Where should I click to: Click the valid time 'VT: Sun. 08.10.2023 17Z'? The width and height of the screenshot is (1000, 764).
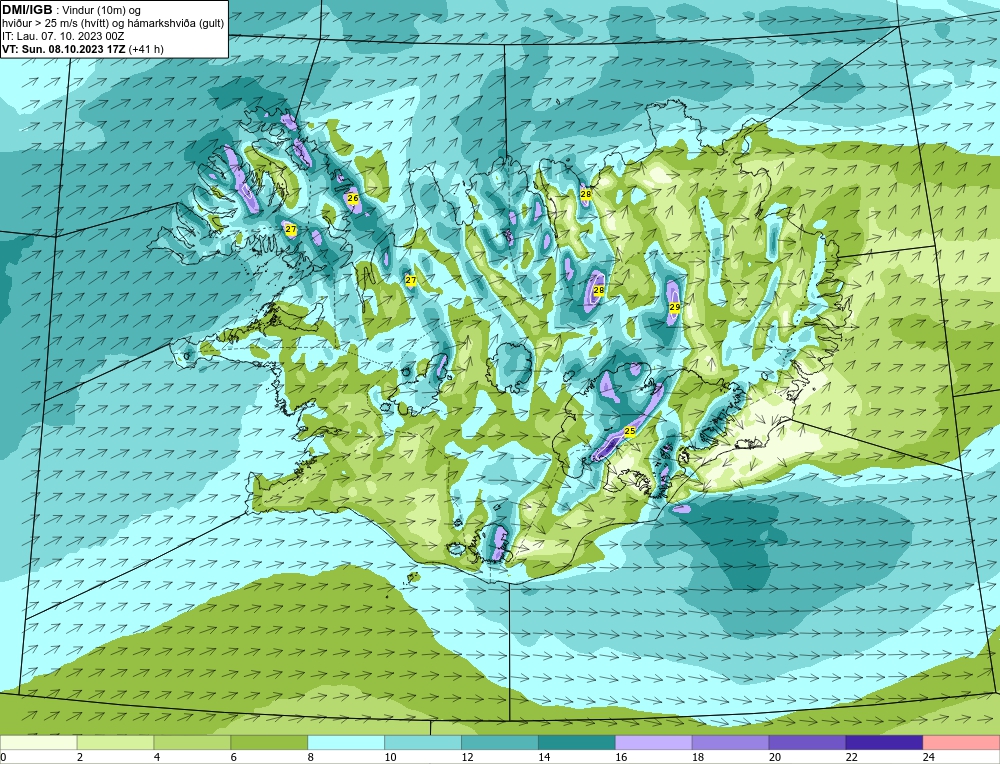tap(64, 49)
